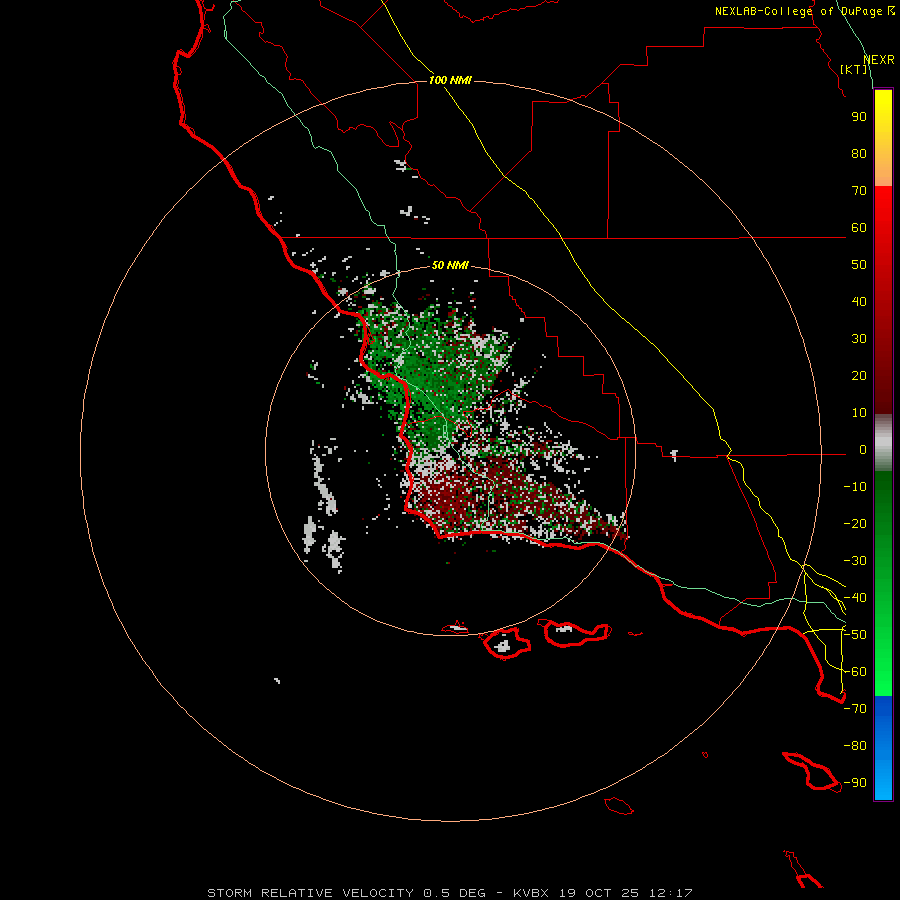The width and height of the screenshot is (900, 900).
Task: Pick the gray zero-velocity segment of the color bar
Action: [x=883, y=443]
